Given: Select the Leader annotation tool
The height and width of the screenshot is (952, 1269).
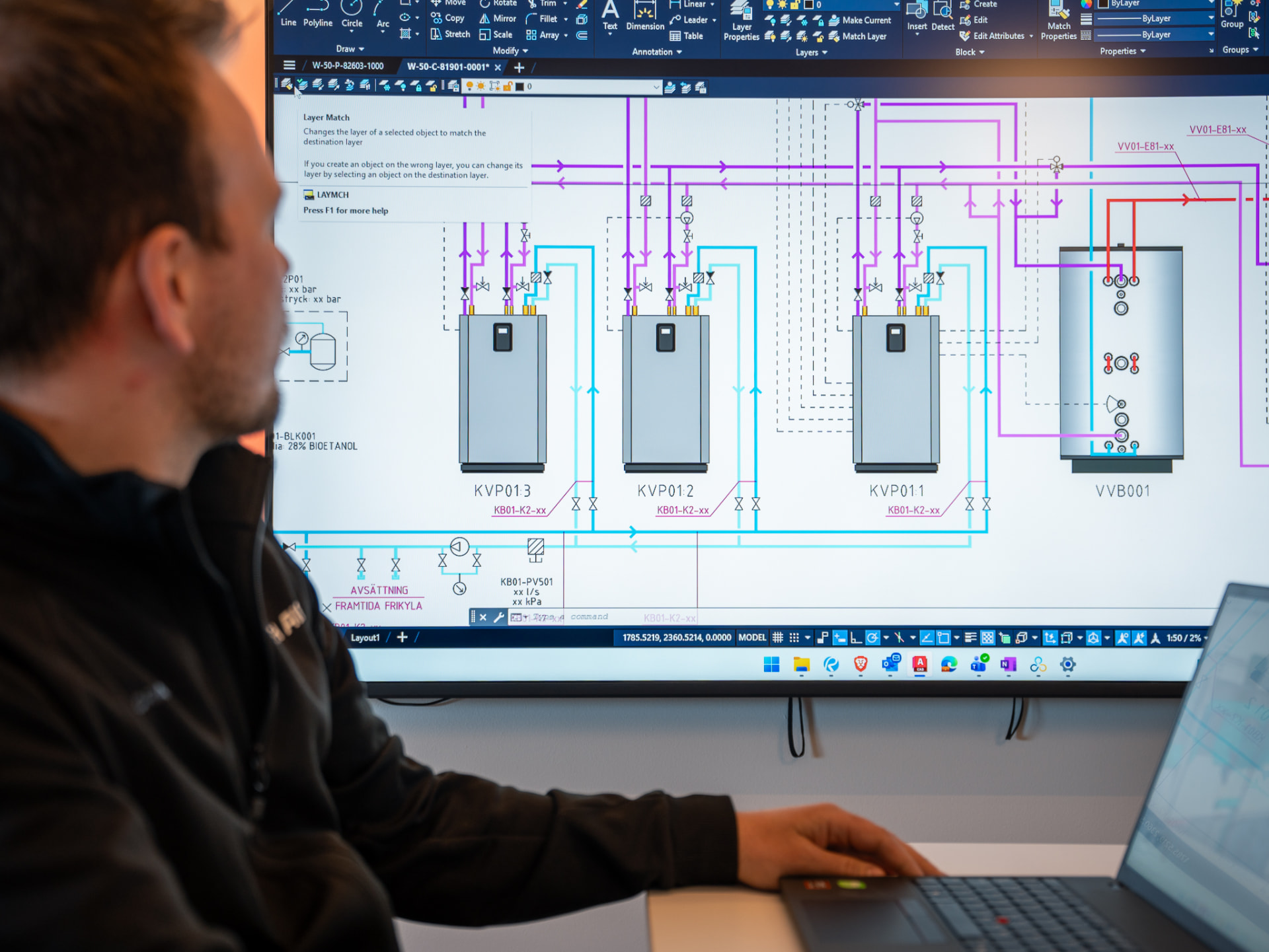Looking at the screenshot, I should point(688,20).
